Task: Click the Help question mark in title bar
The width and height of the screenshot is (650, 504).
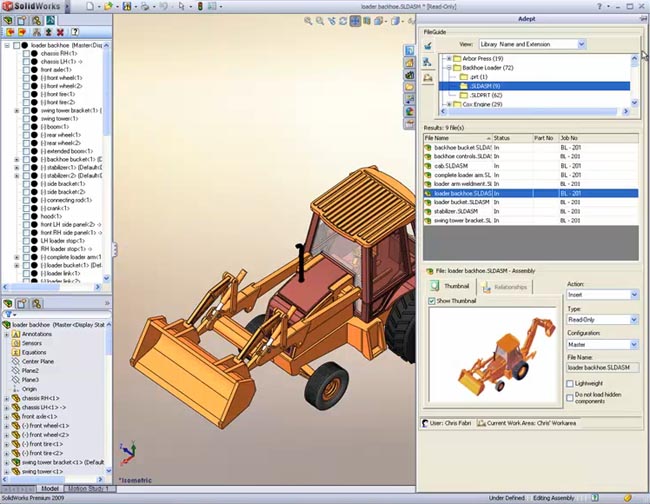Action: click(x=599, y=7)
